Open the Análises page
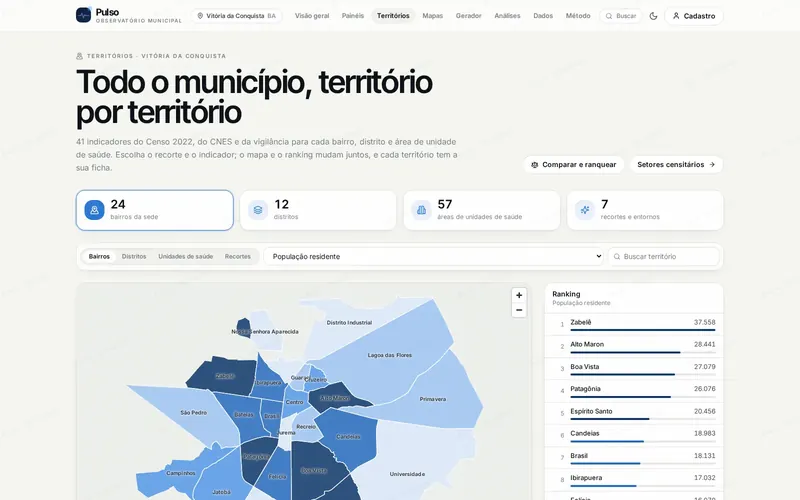Viewport: 800px width, 500px height. (507, 16)
